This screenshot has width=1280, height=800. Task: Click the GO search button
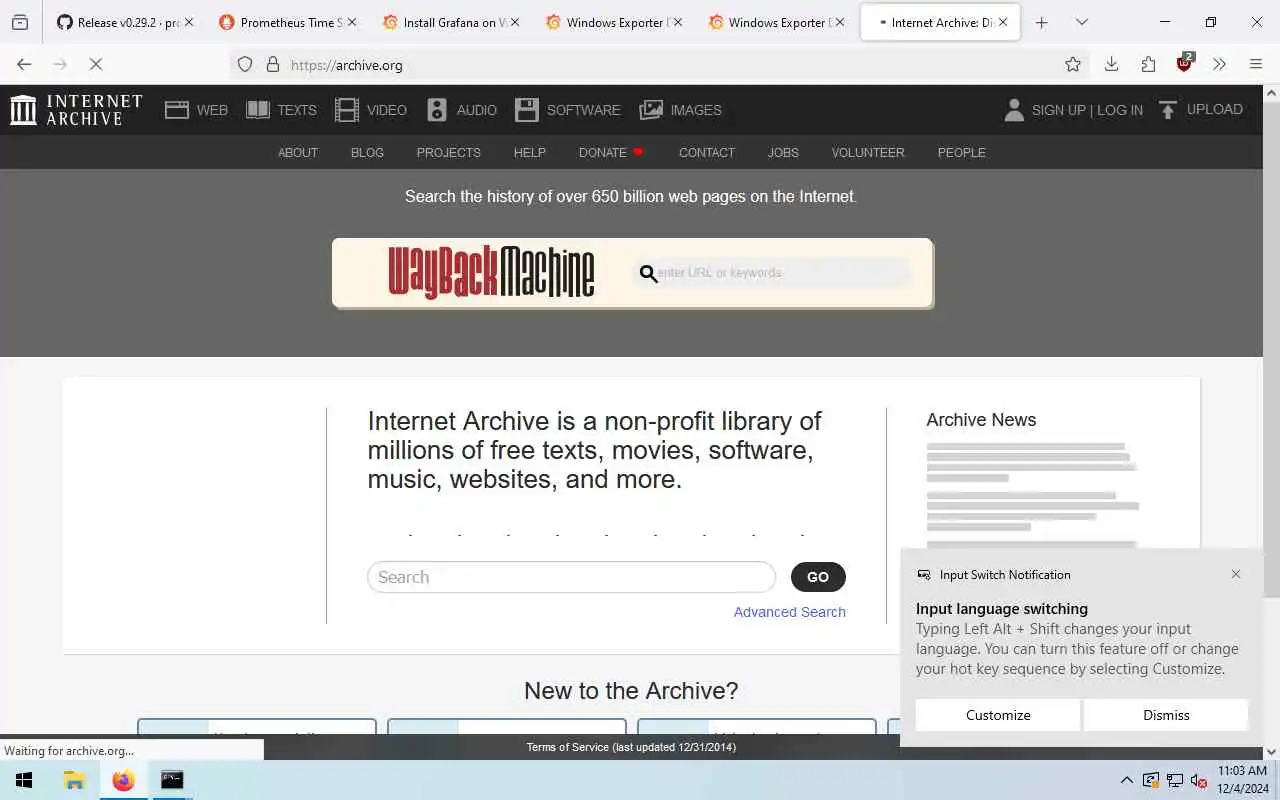[x=818, y=577]
